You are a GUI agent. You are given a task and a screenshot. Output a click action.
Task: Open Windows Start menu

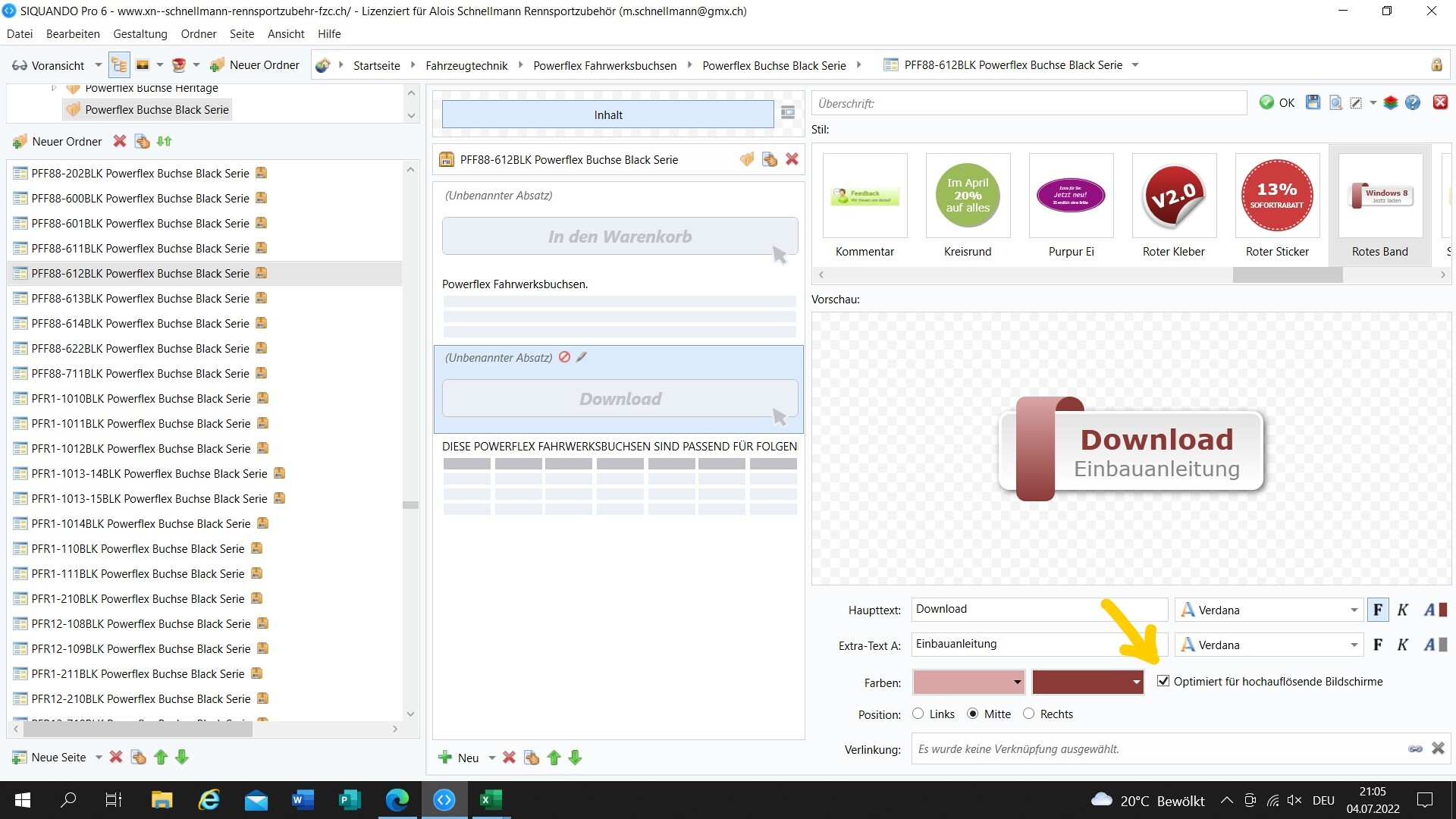pos(23,799)
